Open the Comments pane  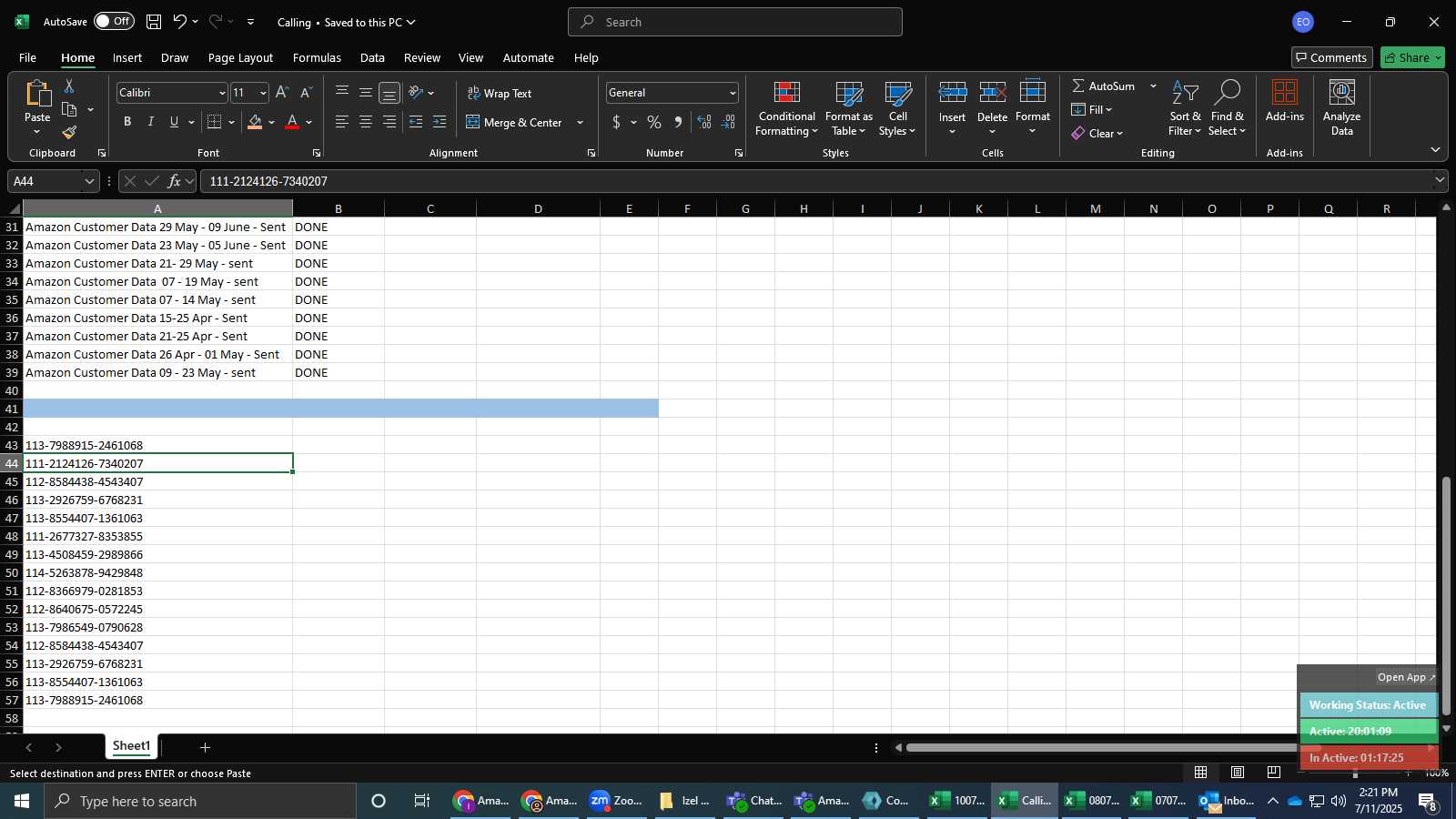(1331, 57)
